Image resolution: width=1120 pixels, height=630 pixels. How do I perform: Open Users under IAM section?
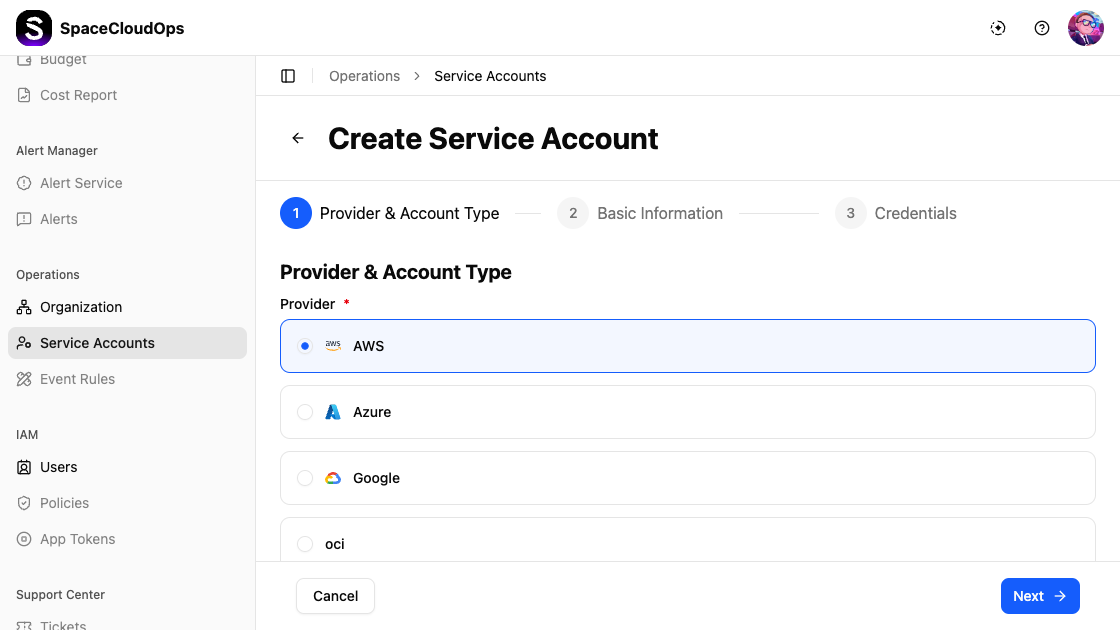tap(58, 467)
